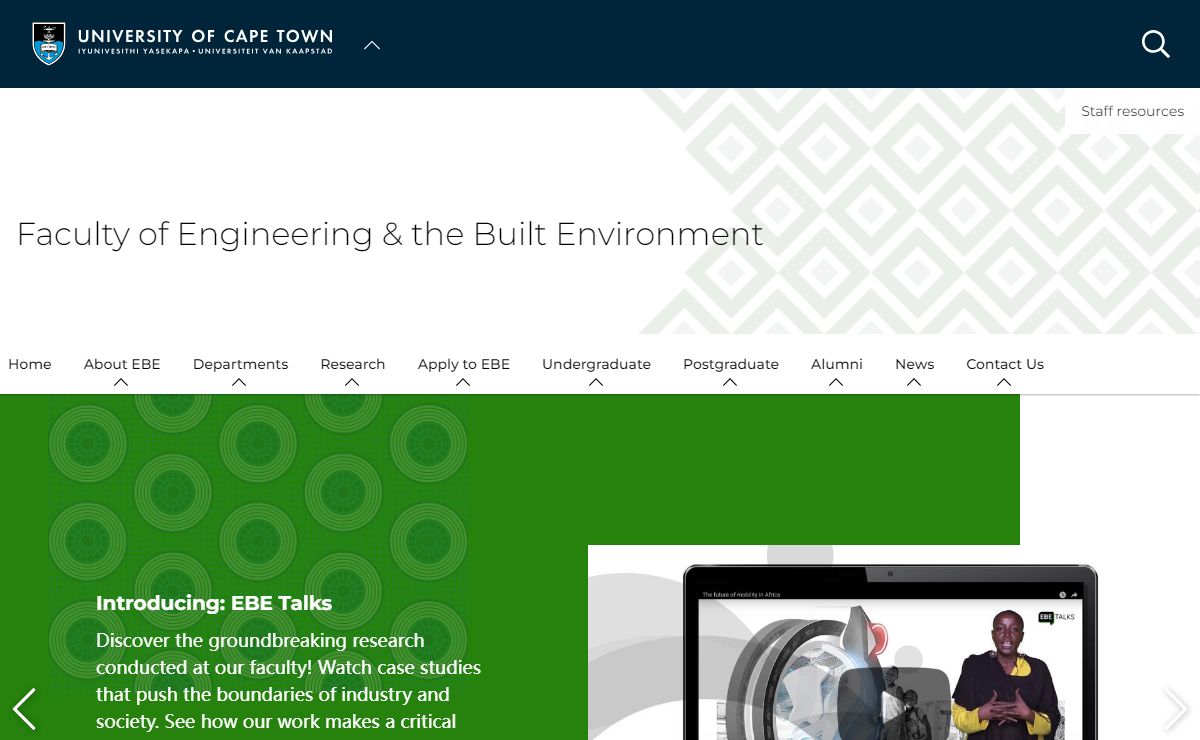Image resolution: width=1200 pixels, height=740 pixels.
Task: Go to previous carousel slide arrow
Action: [24, 709]
